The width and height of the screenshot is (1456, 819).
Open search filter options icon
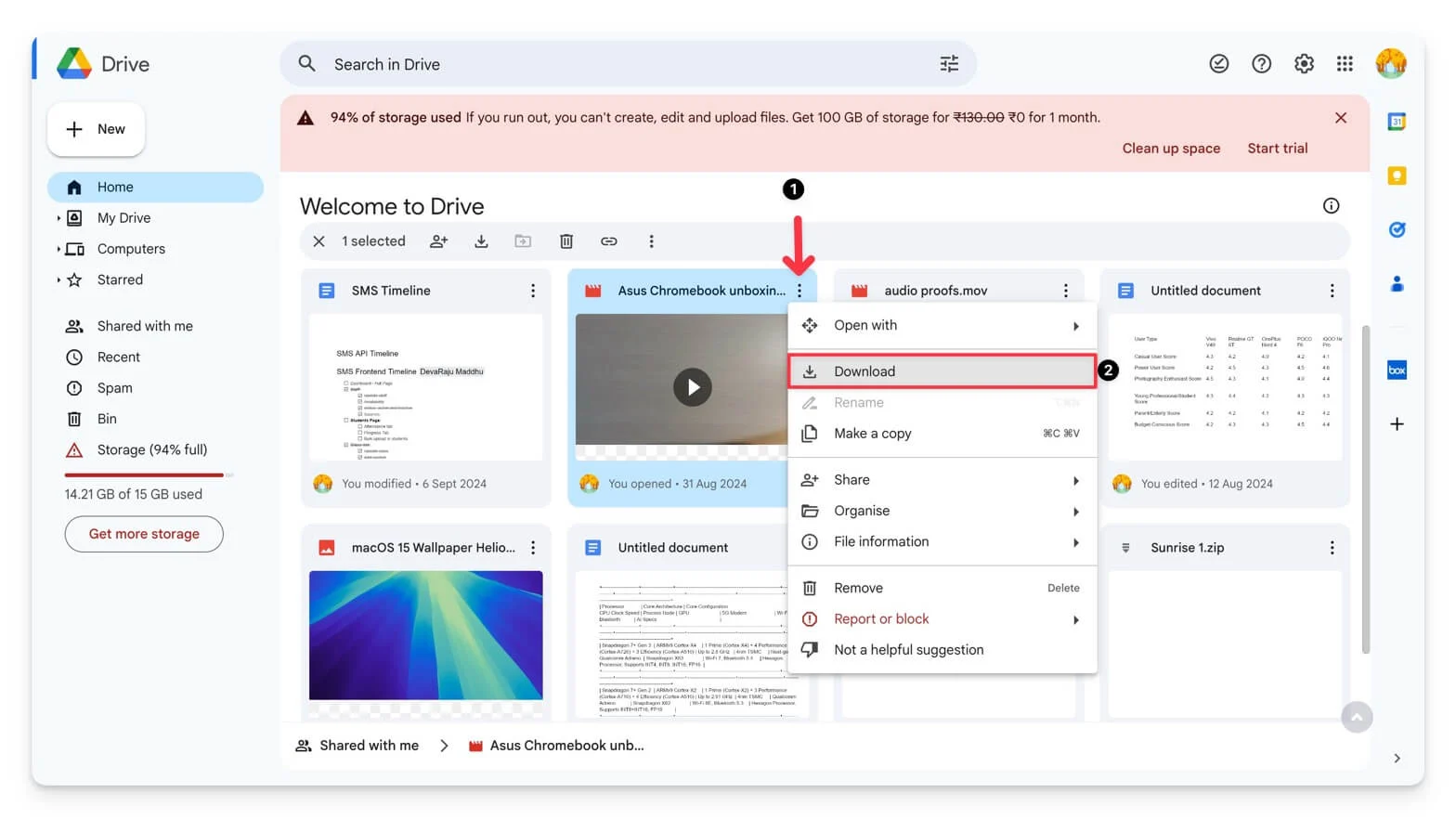tap(949, 64)
